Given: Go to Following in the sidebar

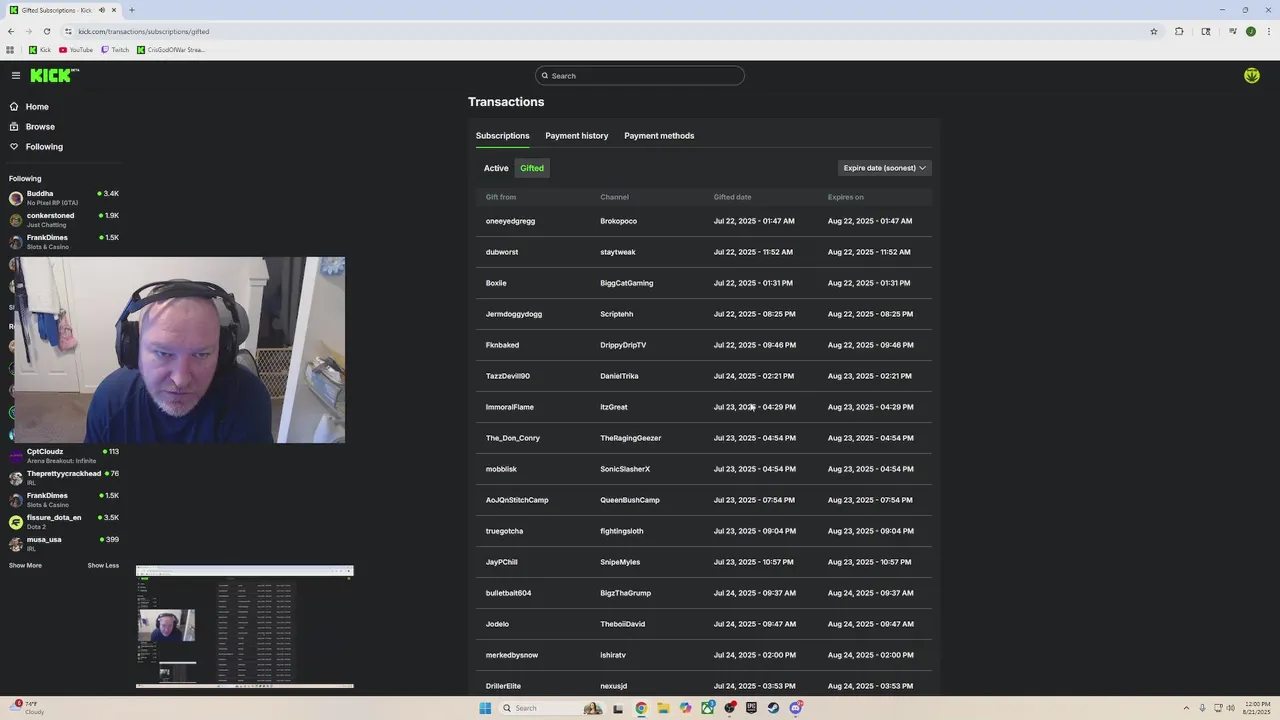Looking at the screenshot, I should [x=44, y=146].
